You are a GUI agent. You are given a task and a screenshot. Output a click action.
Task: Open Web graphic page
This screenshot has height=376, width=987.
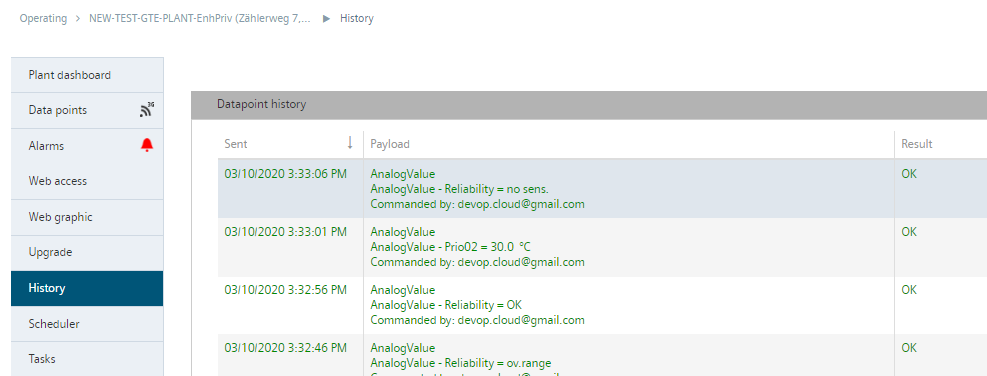(87, 217)
